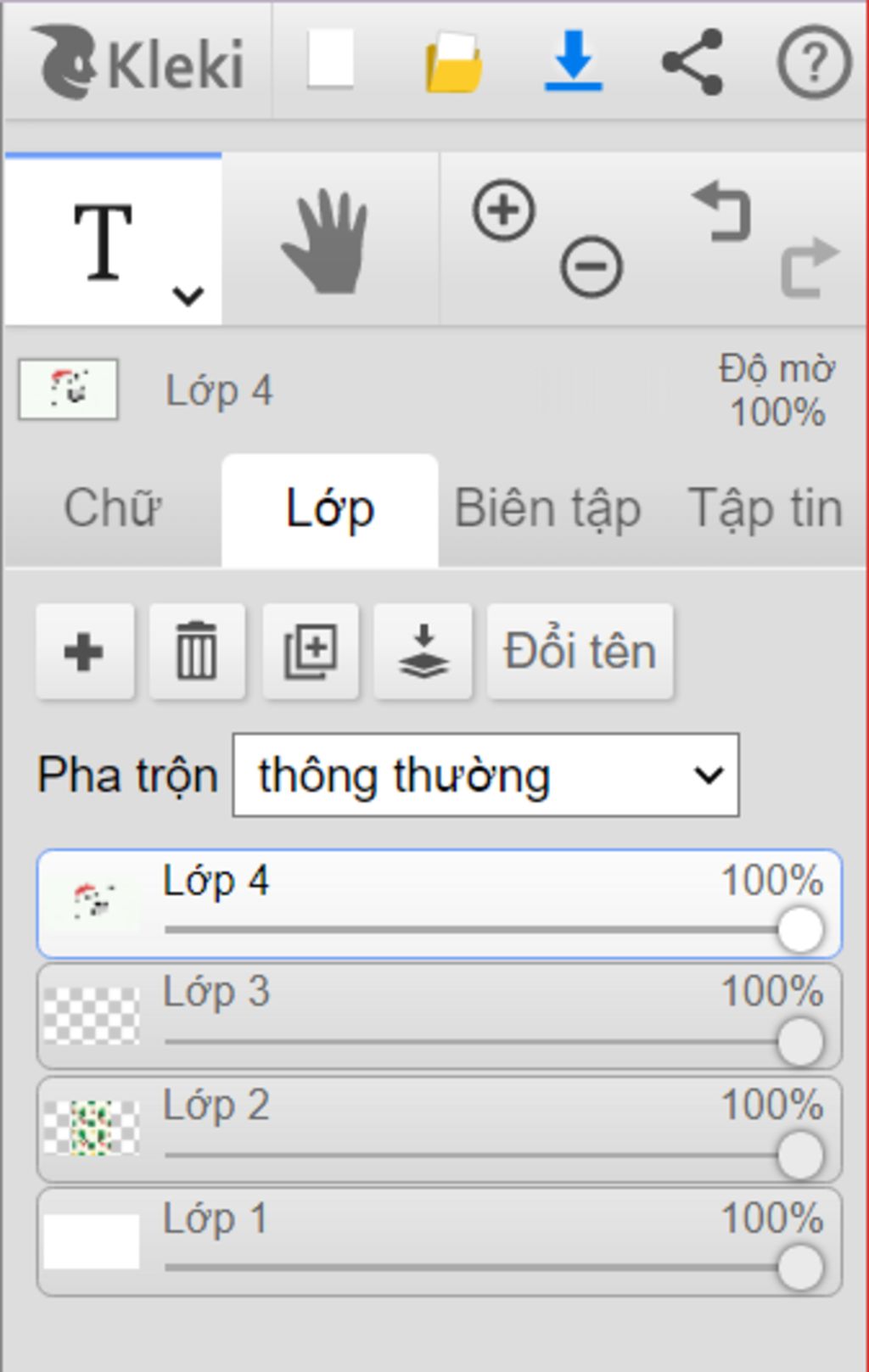
Task: Select the Lớp 2 layer thumbnail
Action: tap(92, 1128)
